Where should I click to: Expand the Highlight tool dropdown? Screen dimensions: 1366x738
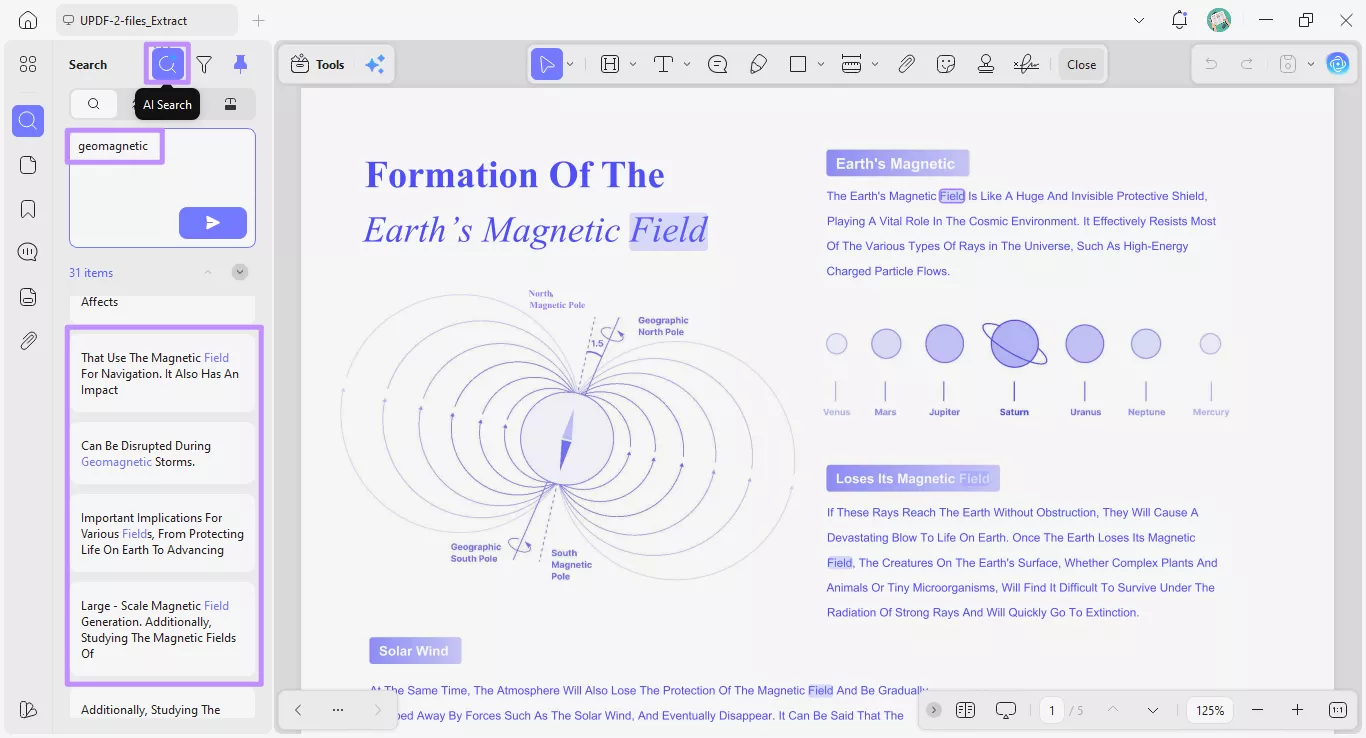633,64
